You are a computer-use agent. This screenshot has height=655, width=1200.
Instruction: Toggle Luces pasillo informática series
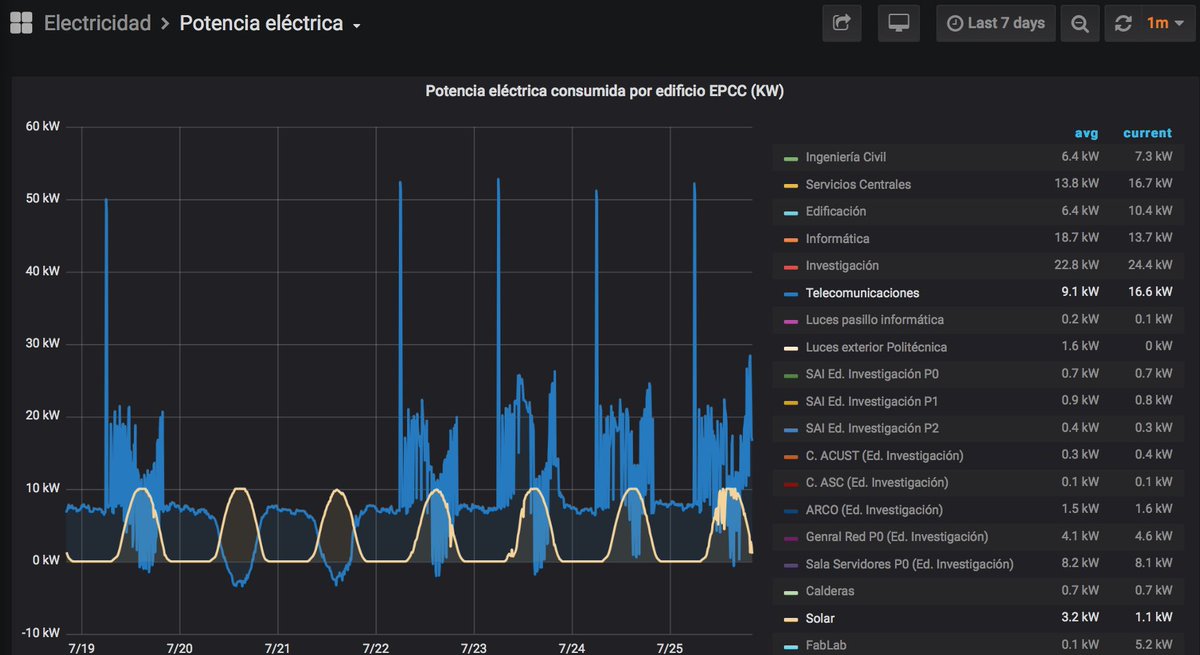pyautogui.click(x=874, y=320)
